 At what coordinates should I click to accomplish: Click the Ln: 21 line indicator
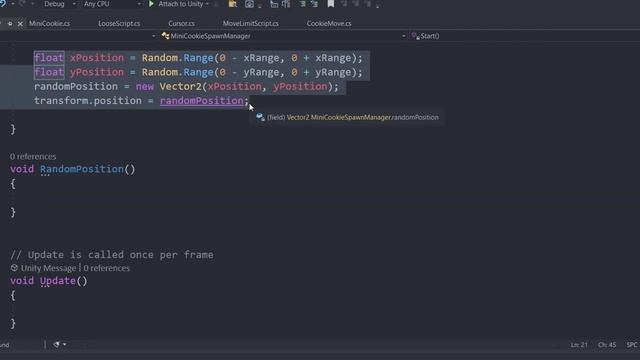pyautogui.click(x=579, y=345)
